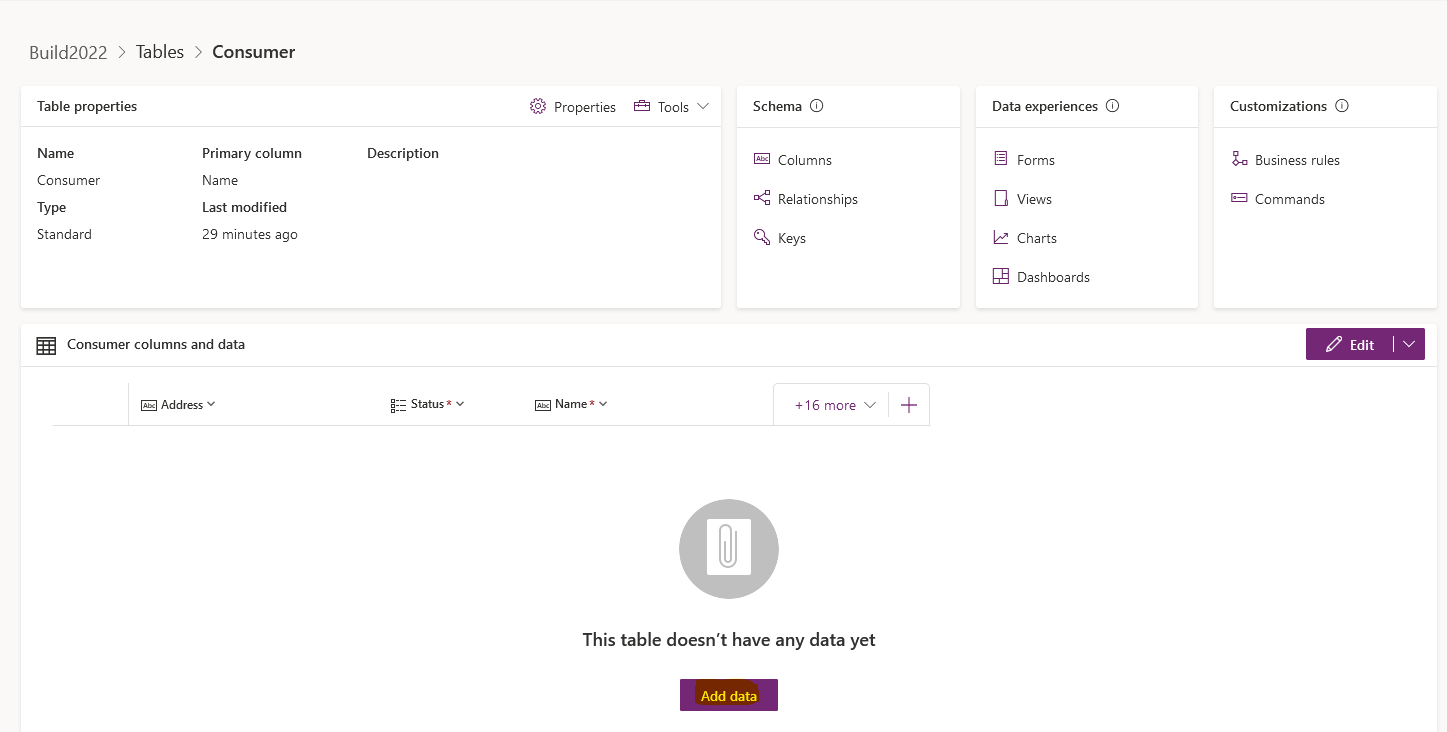Open the Tools dropdown menu
Image resolution: width=1447 pixels, height=732 pixels.
click(x=672, y=107)
